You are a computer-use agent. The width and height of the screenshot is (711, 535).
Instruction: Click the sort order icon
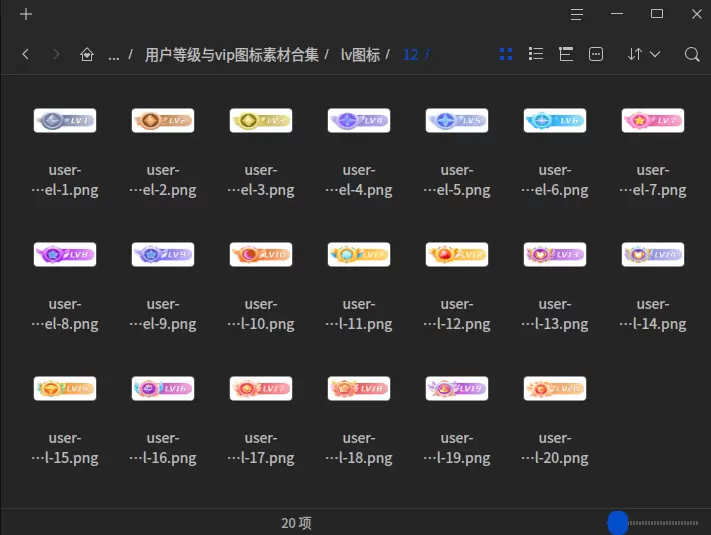(x=635, y=54)
